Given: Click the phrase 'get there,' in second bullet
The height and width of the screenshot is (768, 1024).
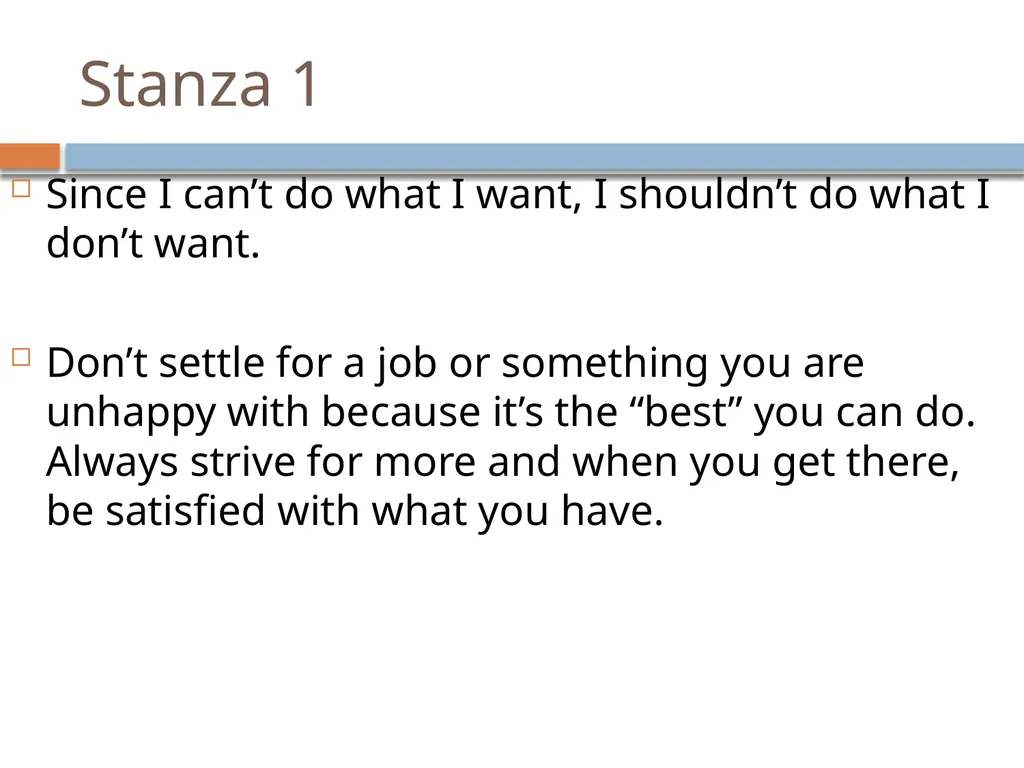Looking at the screenshot, I should pyautogui.click(x=866, y=464).
